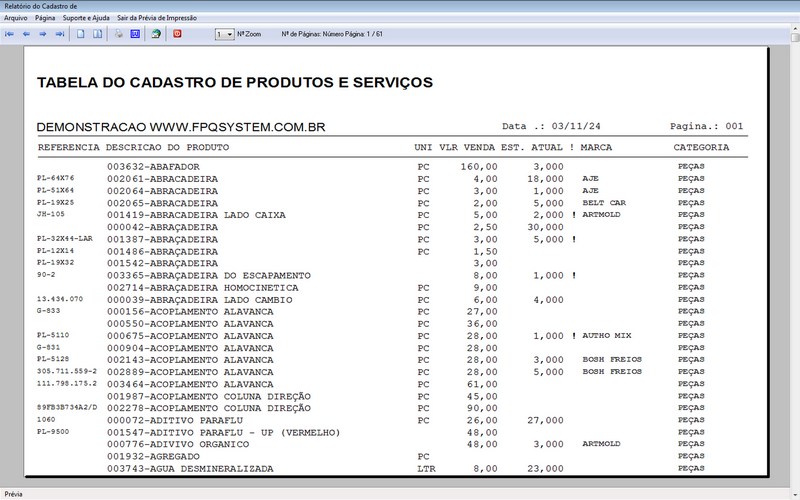Click the BELT CAR brand cell
Screen dimensions: 800x500
click(604, 203)
